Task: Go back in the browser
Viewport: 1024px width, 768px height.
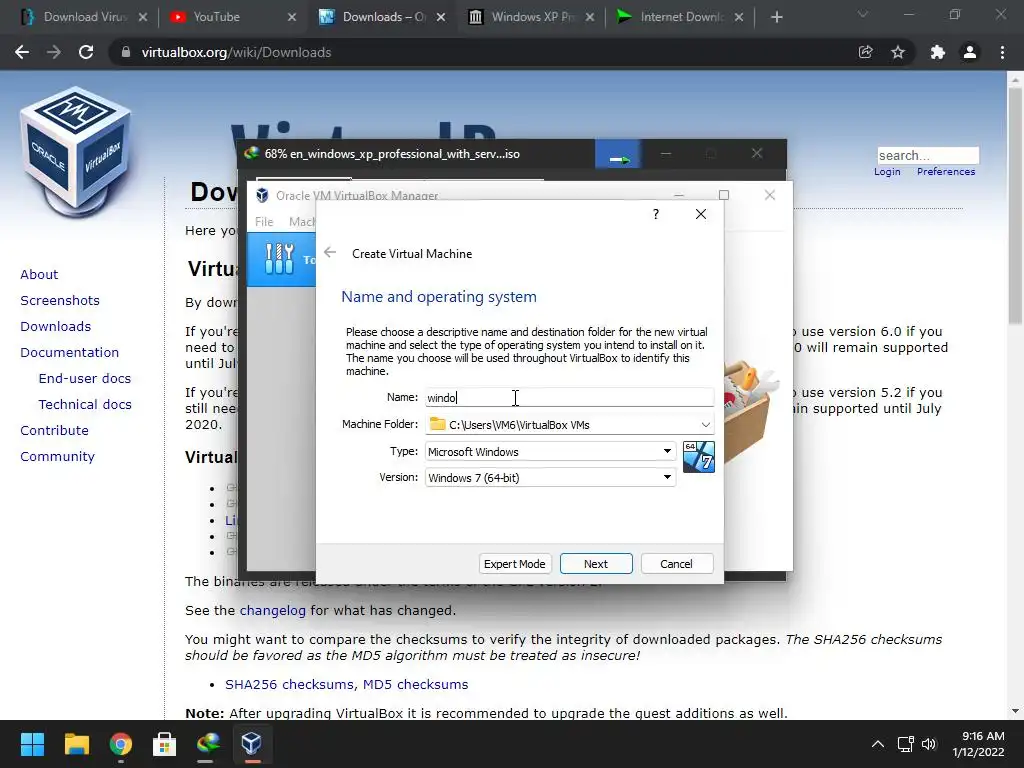Action: tap(22, 52)
